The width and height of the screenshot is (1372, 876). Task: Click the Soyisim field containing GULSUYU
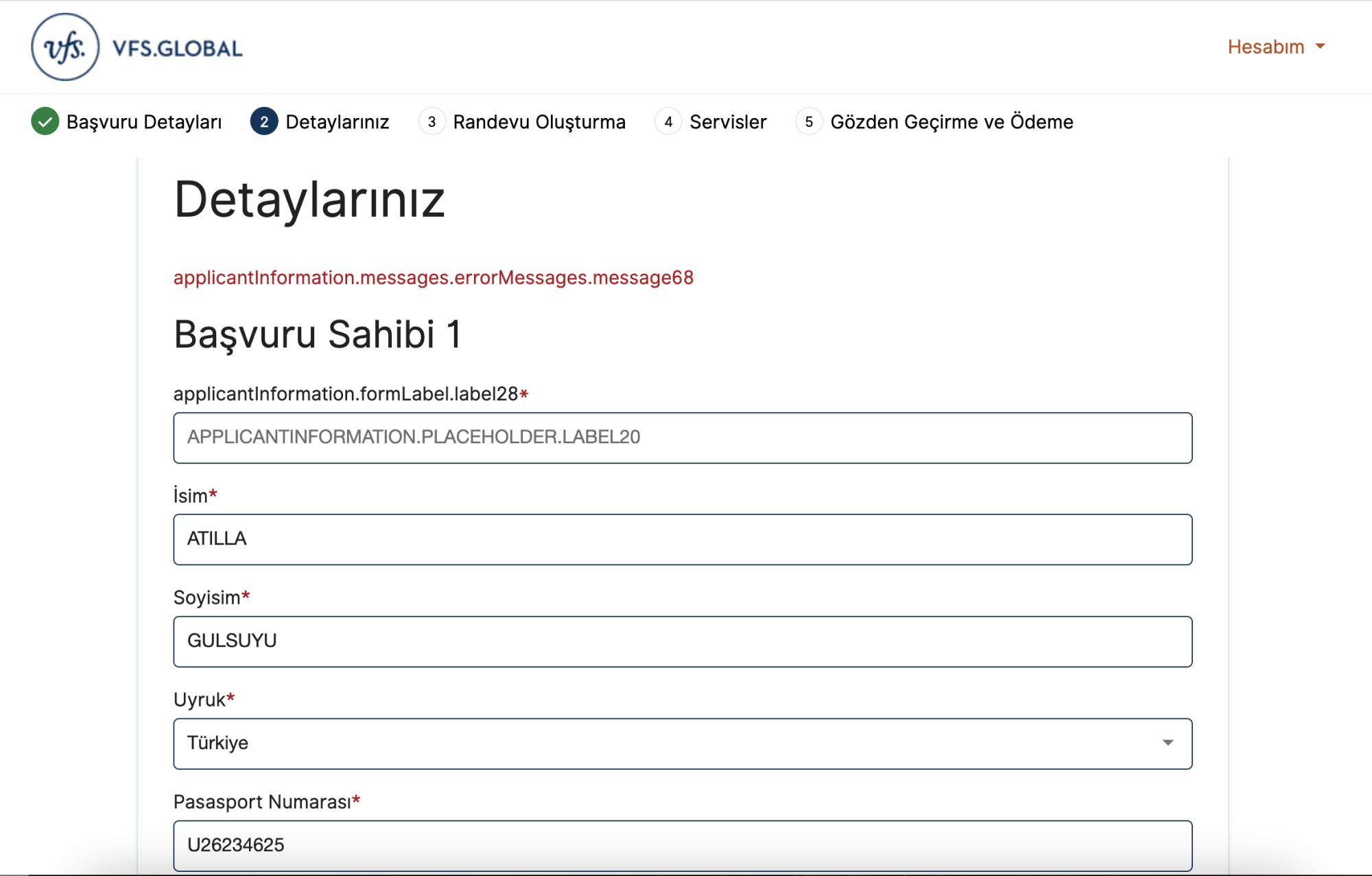tap(683, 641)
